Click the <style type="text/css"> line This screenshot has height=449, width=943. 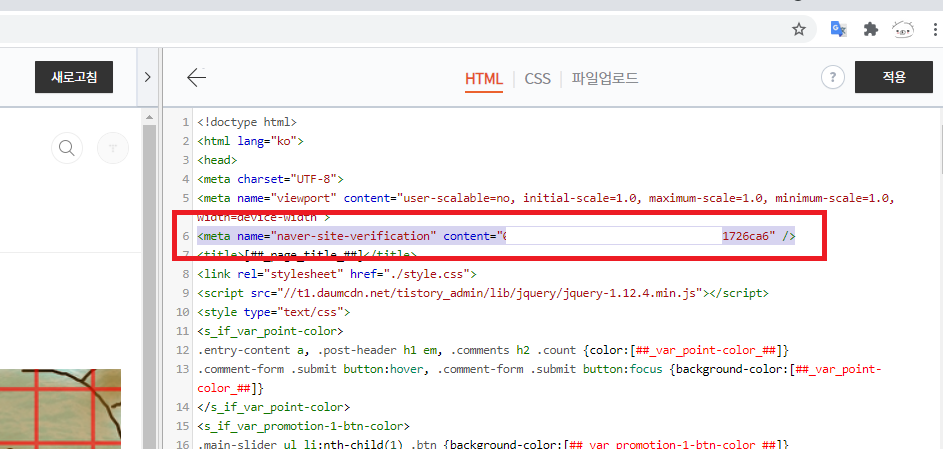[274, 312]
